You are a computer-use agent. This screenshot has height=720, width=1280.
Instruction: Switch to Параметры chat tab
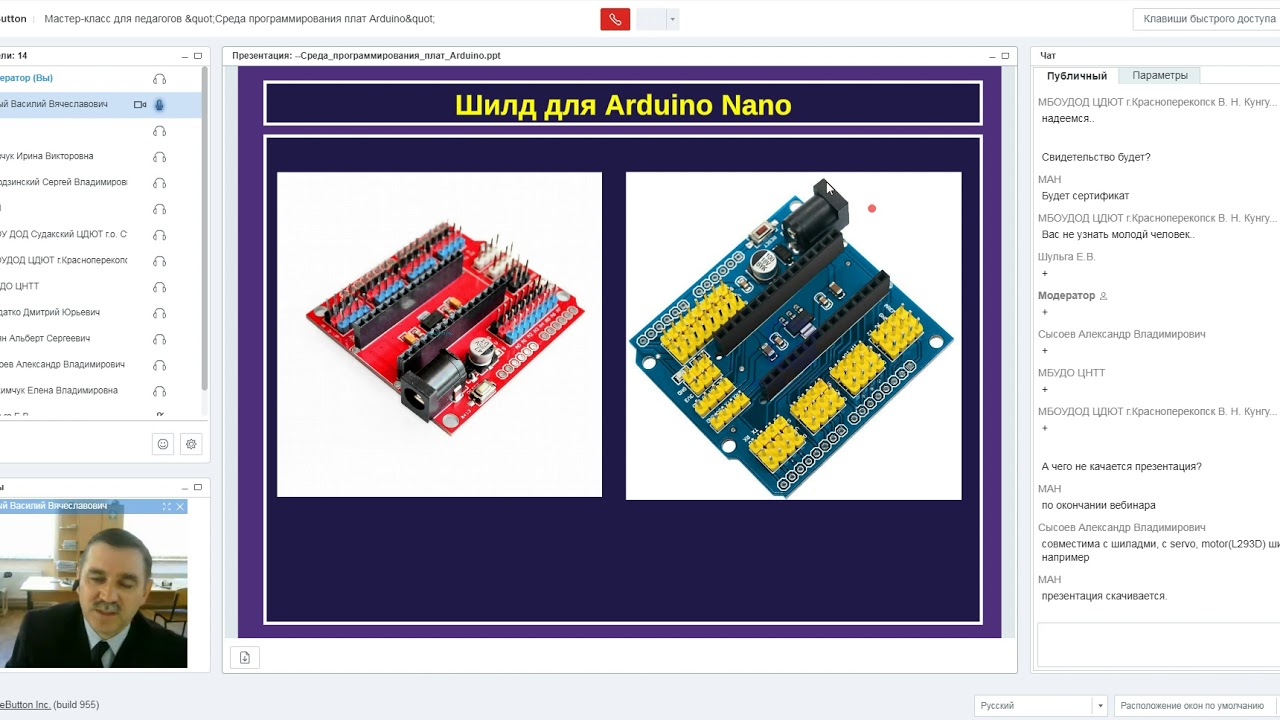(x=1160, y=76)
